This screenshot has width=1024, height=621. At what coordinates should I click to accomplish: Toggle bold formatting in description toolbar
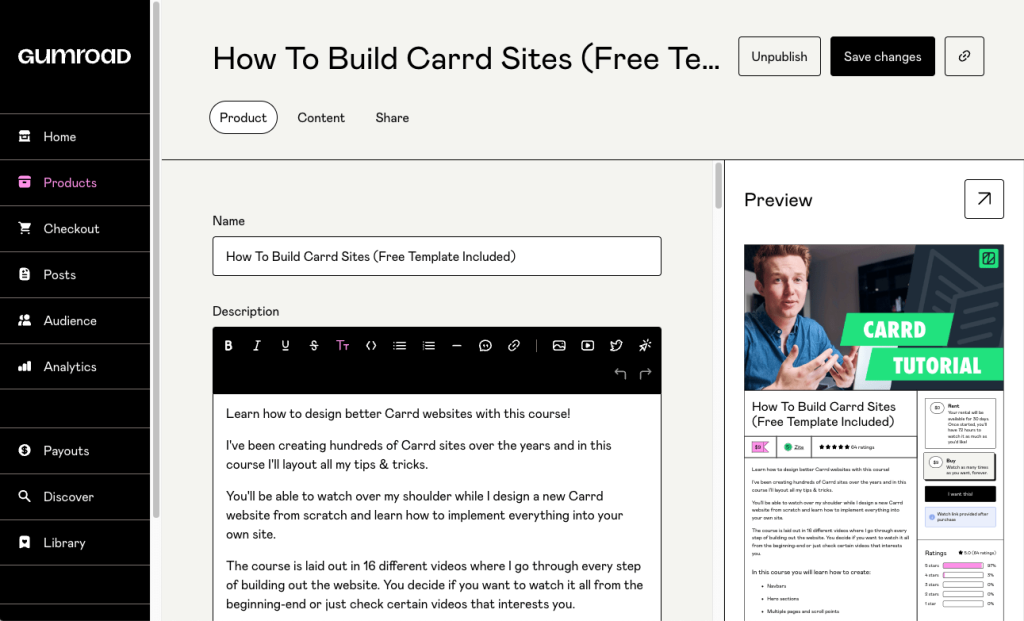click(x=228, y=345)
